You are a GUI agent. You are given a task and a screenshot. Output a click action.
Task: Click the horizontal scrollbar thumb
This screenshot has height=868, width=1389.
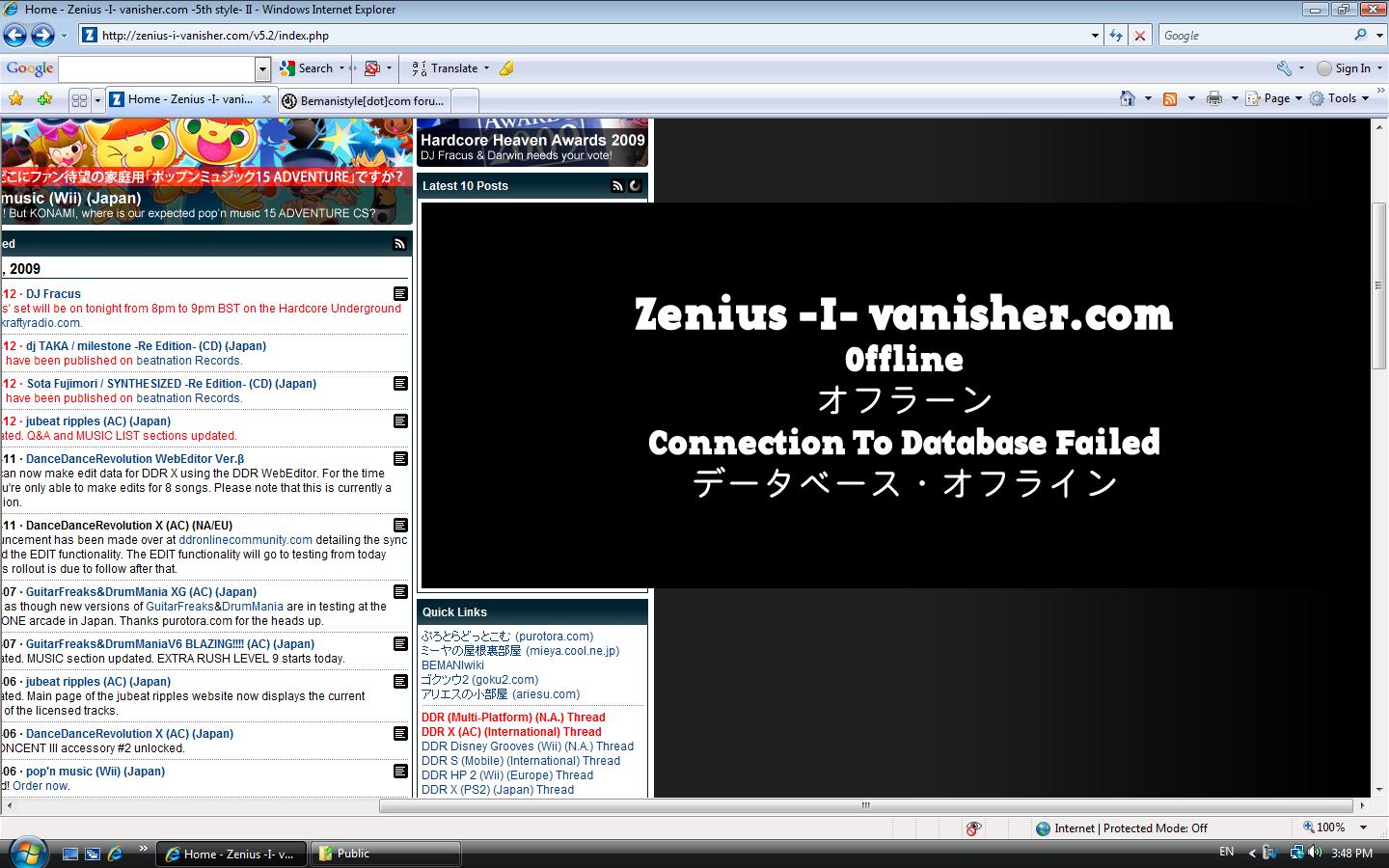click(x=865, y=805)
